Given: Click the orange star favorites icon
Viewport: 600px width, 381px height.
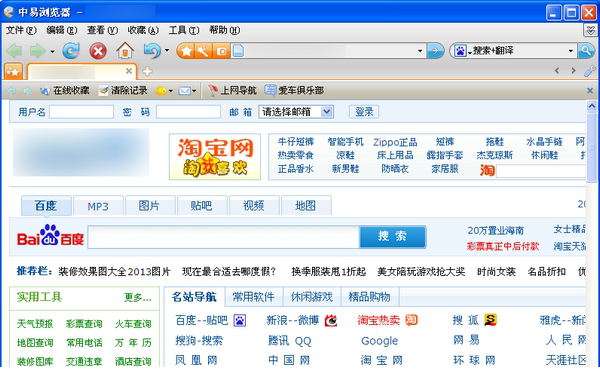Looking at the screenshot, I should click(186, 50).
